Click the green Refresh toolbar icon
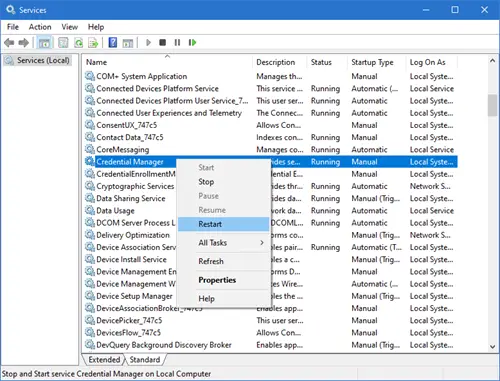 click(x=78, y=43)
